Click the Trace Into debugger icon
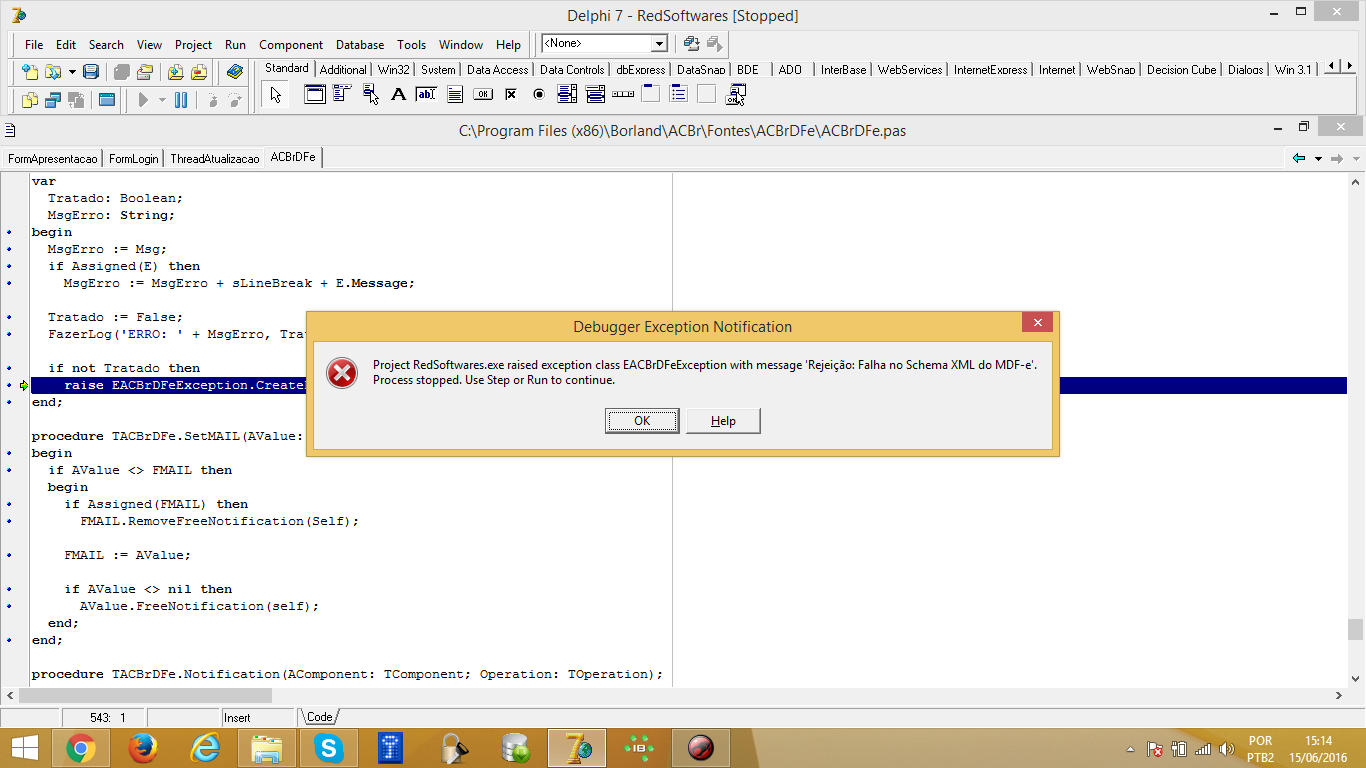Screen dimensions: 1366x768 point(212,100)
